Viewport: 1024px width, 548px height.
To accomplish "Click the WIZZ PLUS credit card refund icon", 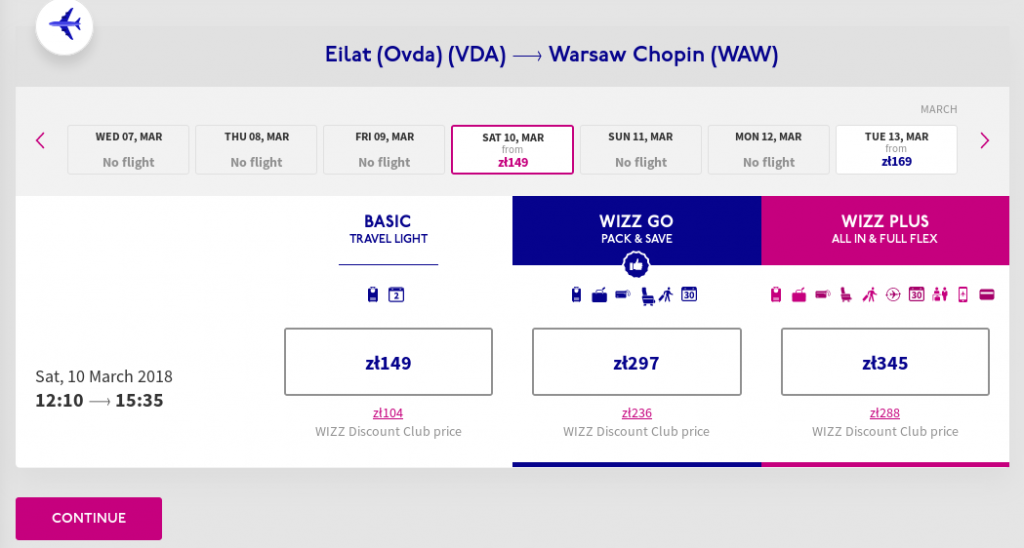I will (987, 295).
